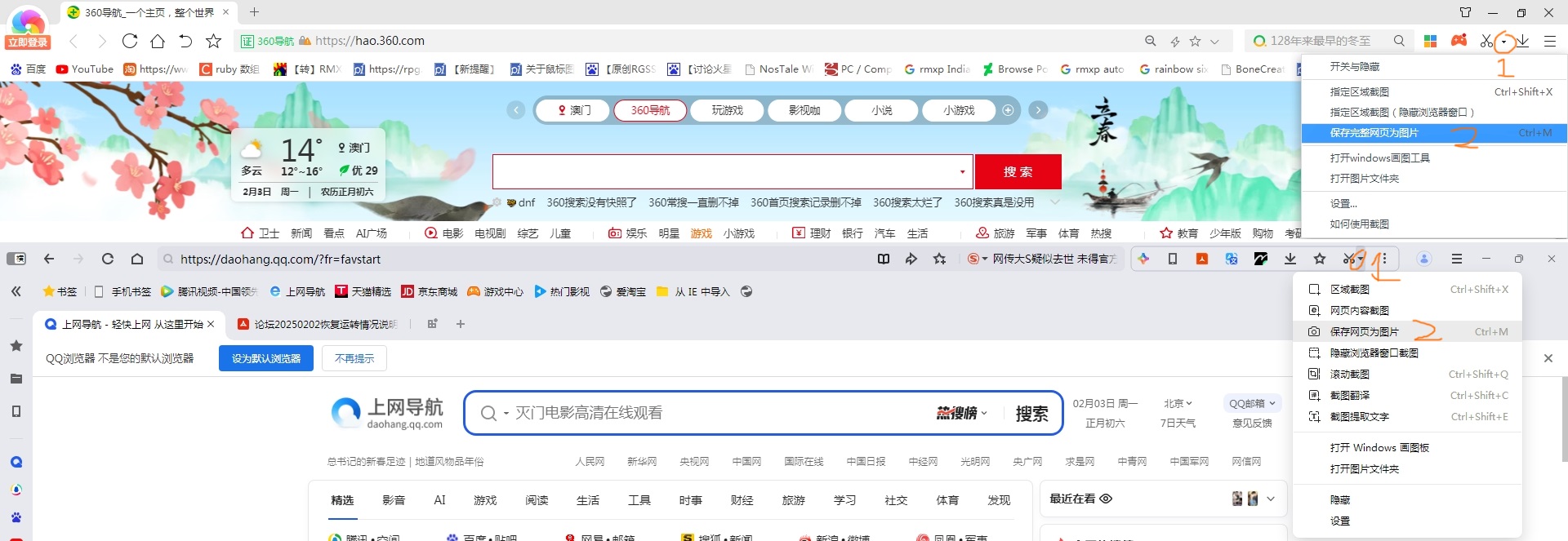Viewport: 1568px width, 541px height.
Task: Expand the 最近在看 panel chevron
Action: pos(1271,499)
